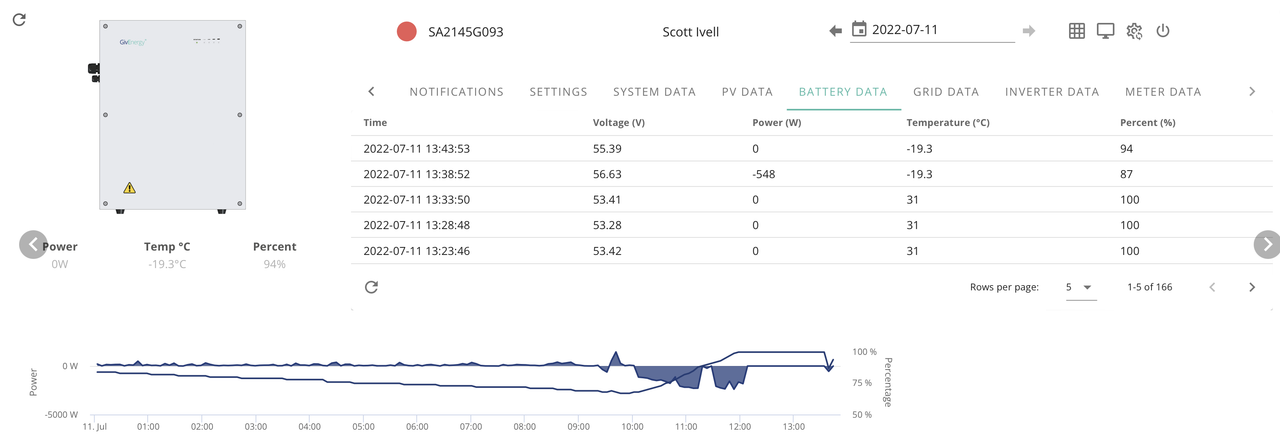Click the Temperature (°C) column header
Image resolution: width=1280 pixels, height=443 pixels.
point(947,123)
